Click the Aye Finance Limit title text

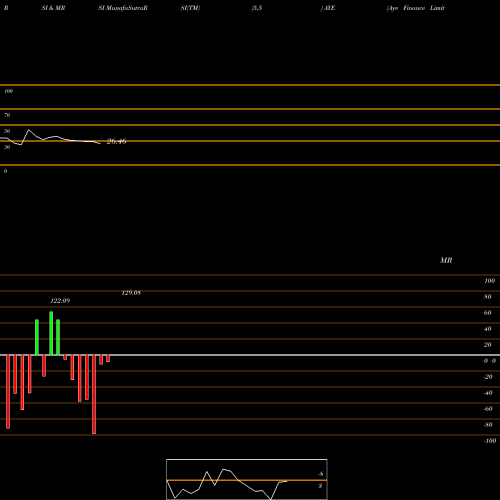(x=416, y=8)
